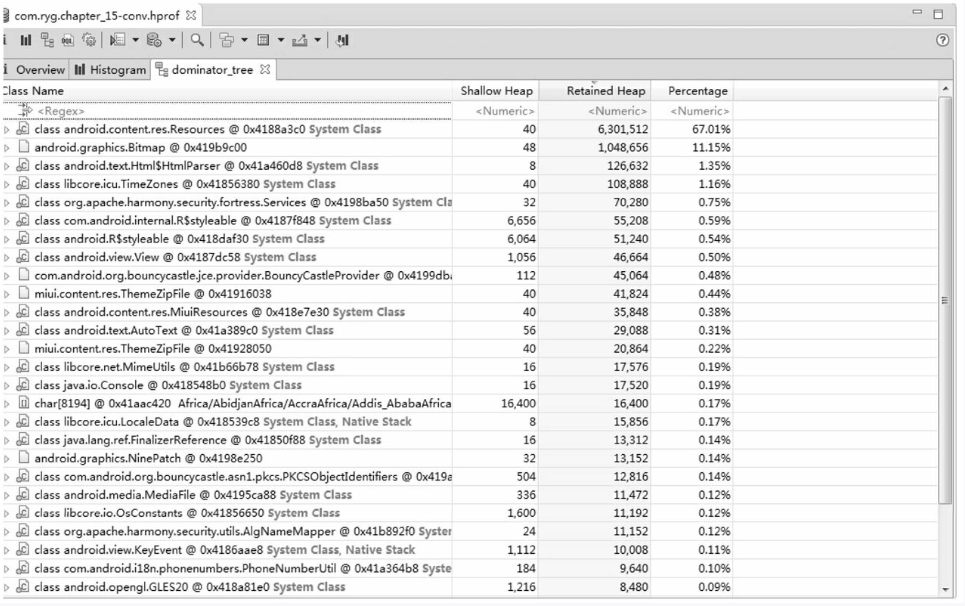Screen dimensions: 965x606
Task: Click scrollbar up arrow
Action: pyautogui.click(x=945, y=89)
